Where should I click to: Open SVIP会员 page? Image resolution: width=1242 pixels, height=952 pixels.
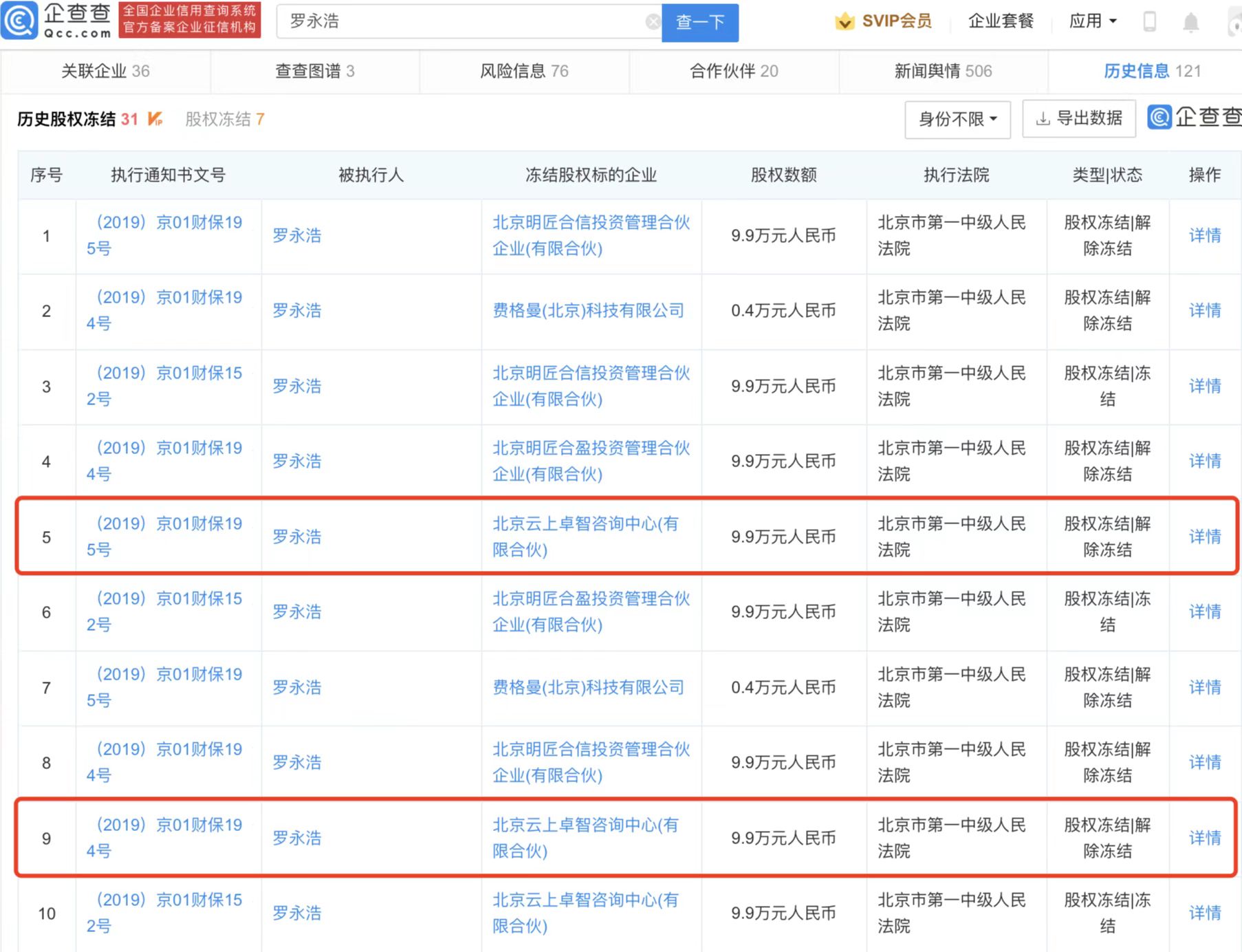click(897, 21)
